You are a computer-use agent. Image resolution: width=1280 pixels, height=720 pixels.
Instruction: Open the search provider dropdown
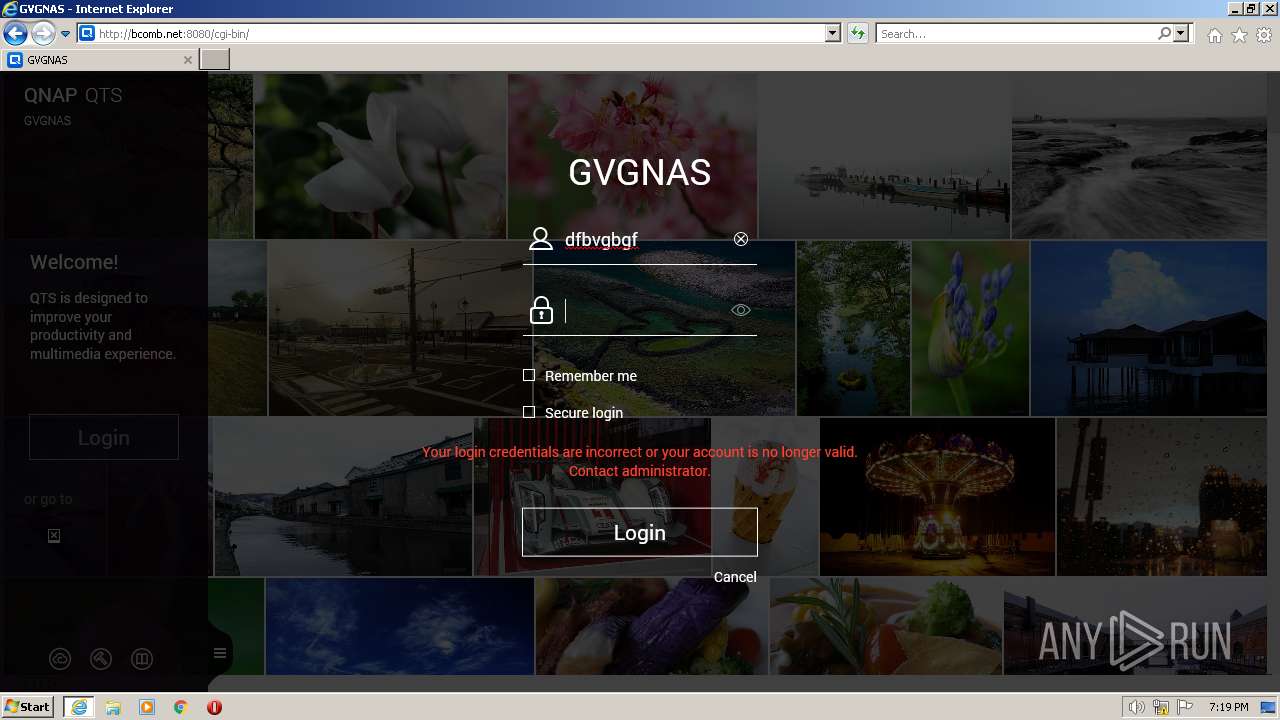tap(1182, 34)
